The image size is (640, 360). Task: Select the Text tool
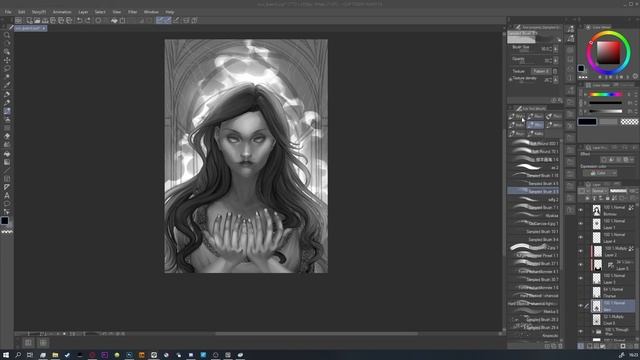7,196
